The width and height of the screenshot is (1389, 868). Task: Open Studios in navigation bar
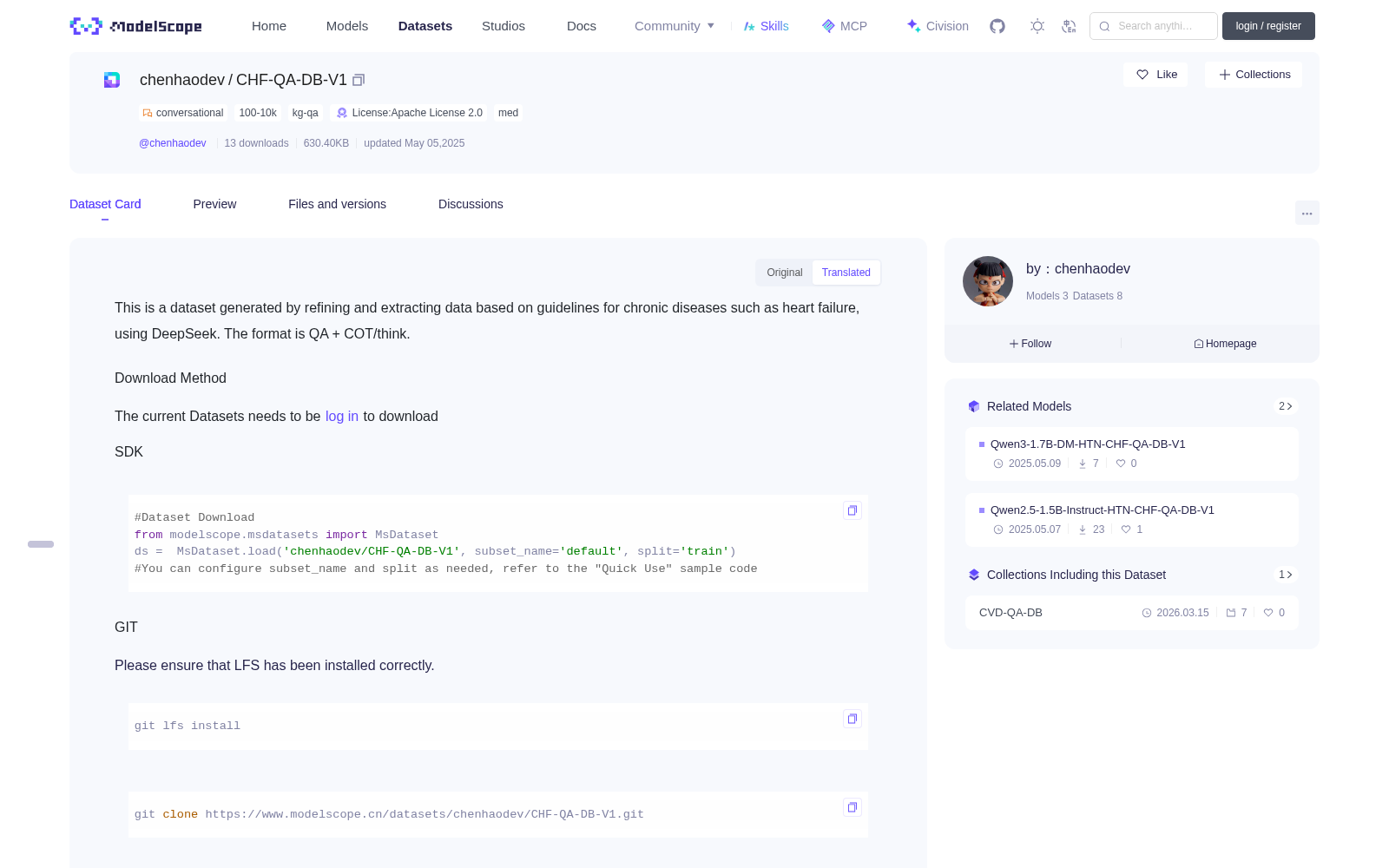pos(504,26)
